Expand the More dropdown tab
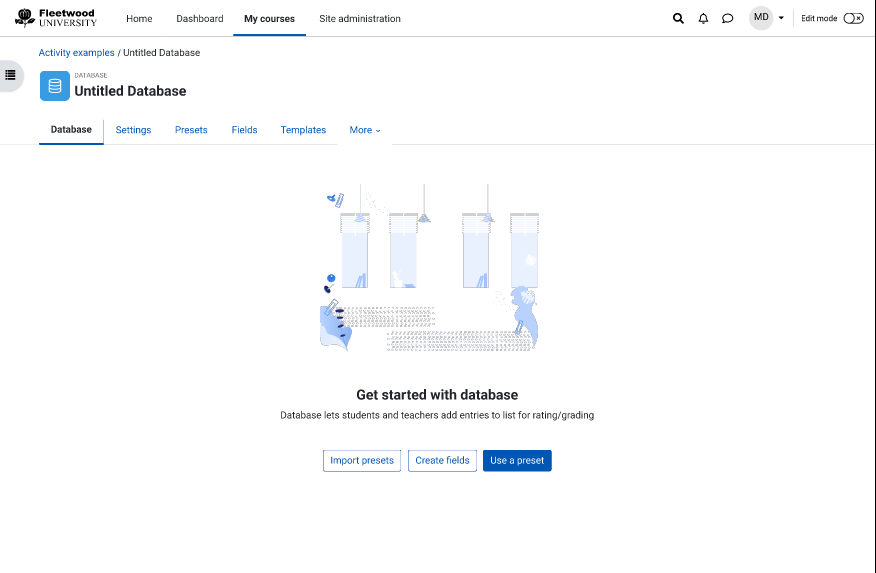The width and height of the screenshot is (876, 573). pos(365,130)
